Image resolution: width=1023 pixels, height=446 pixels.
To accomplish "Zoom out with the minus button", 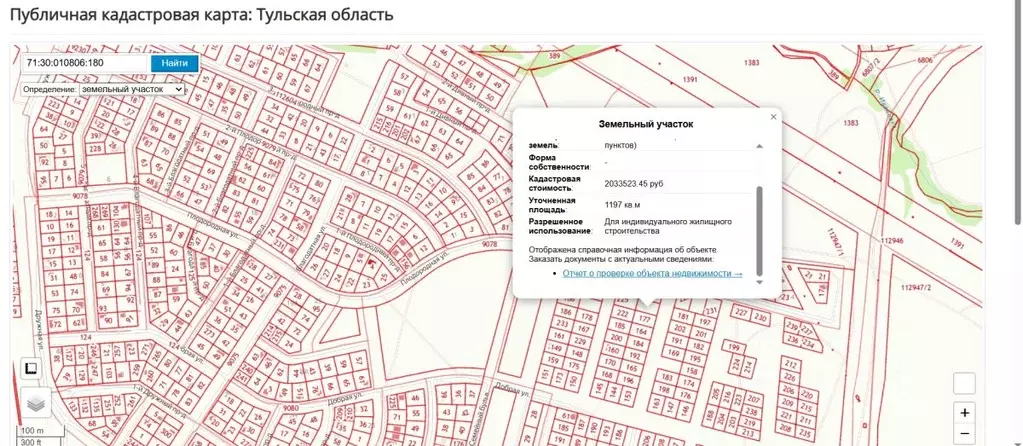I will point(964,434).
